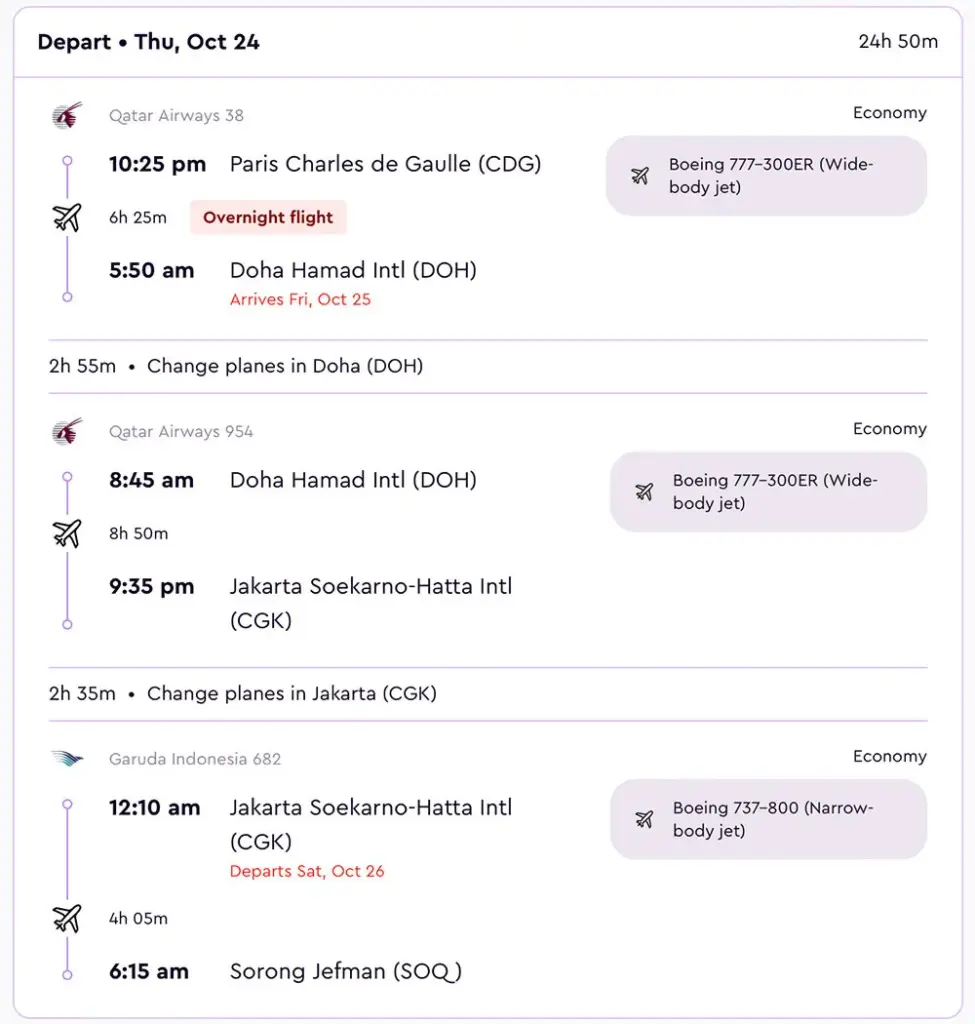Click the plane icon beside 8h 50m duration

[67, 533]
